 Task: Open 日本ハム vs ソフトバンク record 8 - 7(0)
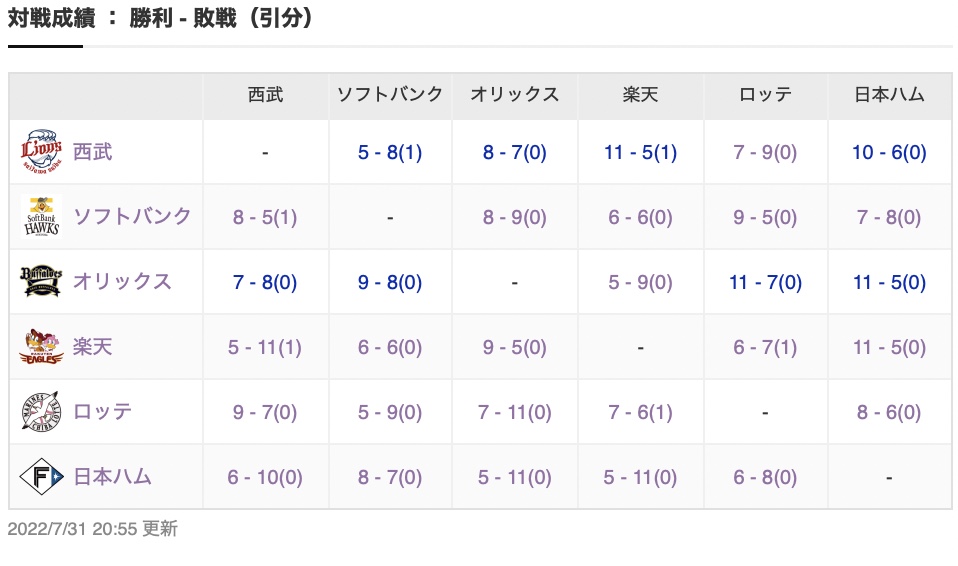[390, 477]
